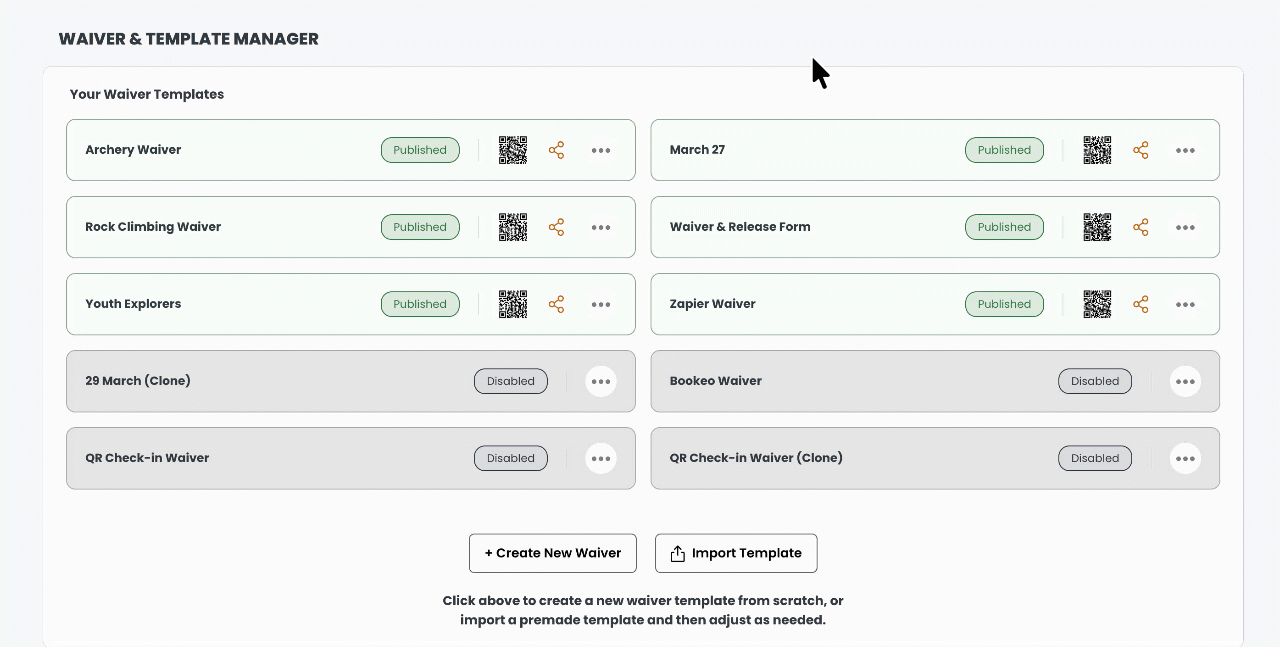Share the Waiver & Release Form
This screenshot has height=647, width=1280.
tap(1141, 227)
